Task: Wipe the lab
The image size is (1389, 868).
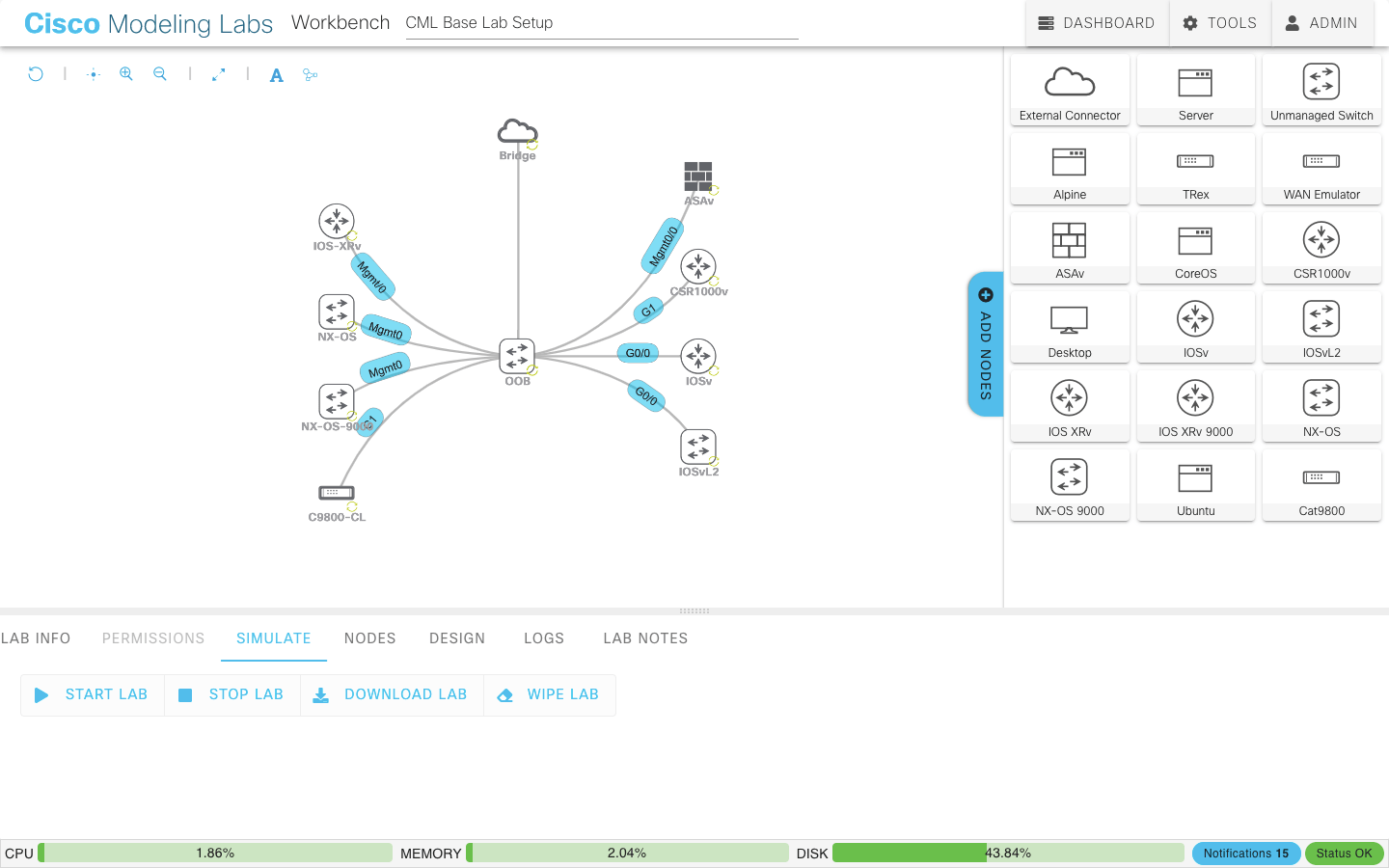Action: pos(549,694)
